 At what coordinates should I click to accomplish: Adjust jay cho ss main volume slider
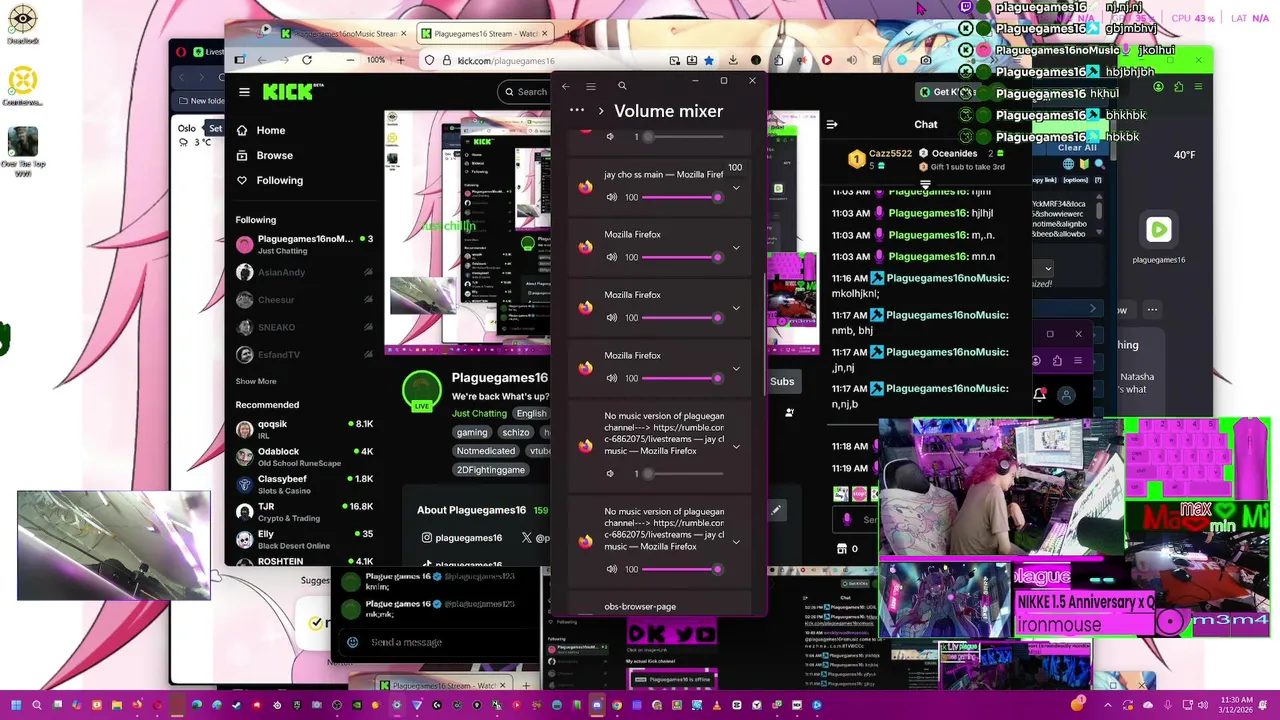(x=682, y=197)
